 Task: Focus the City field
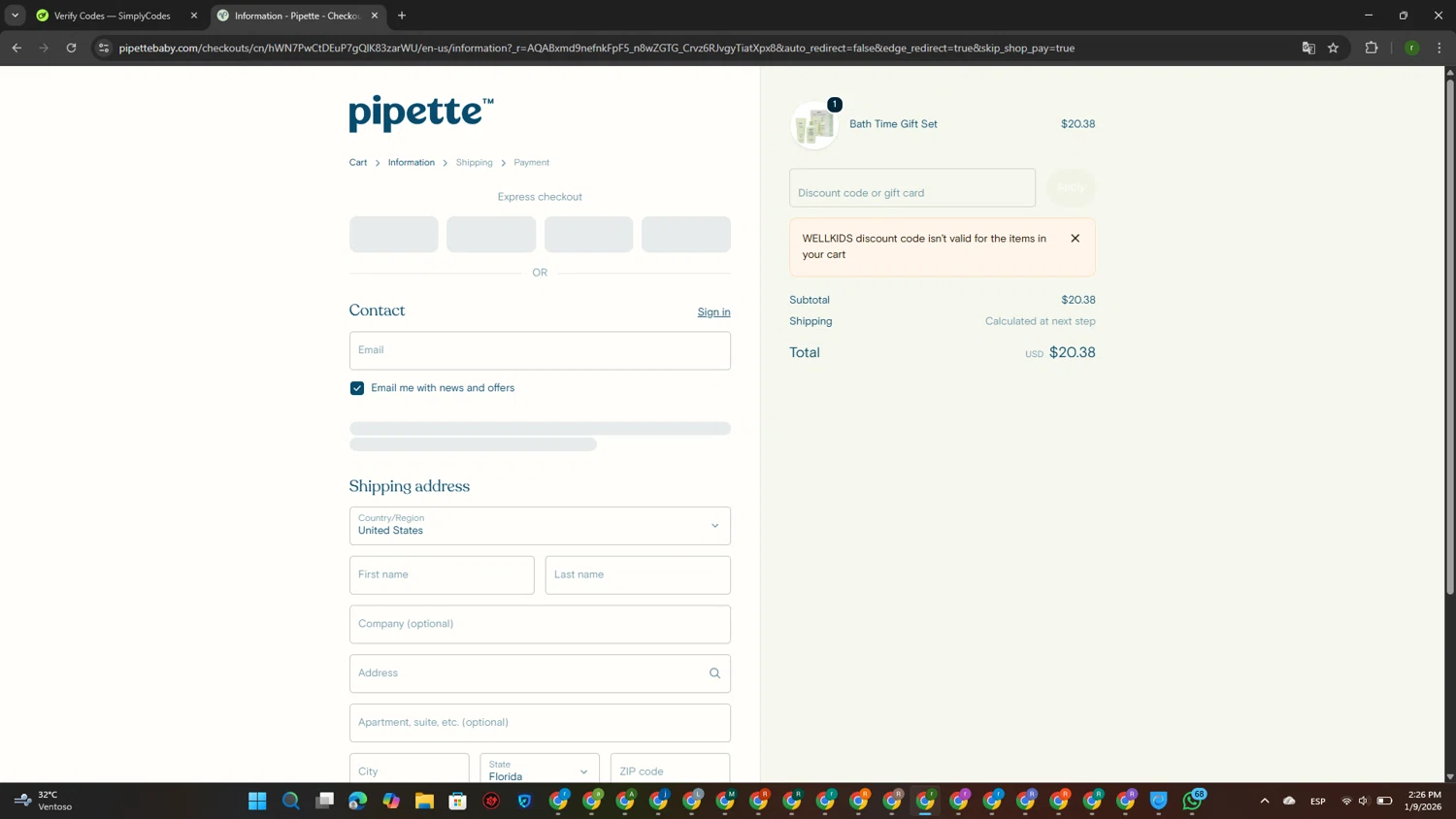click(409, 770)
